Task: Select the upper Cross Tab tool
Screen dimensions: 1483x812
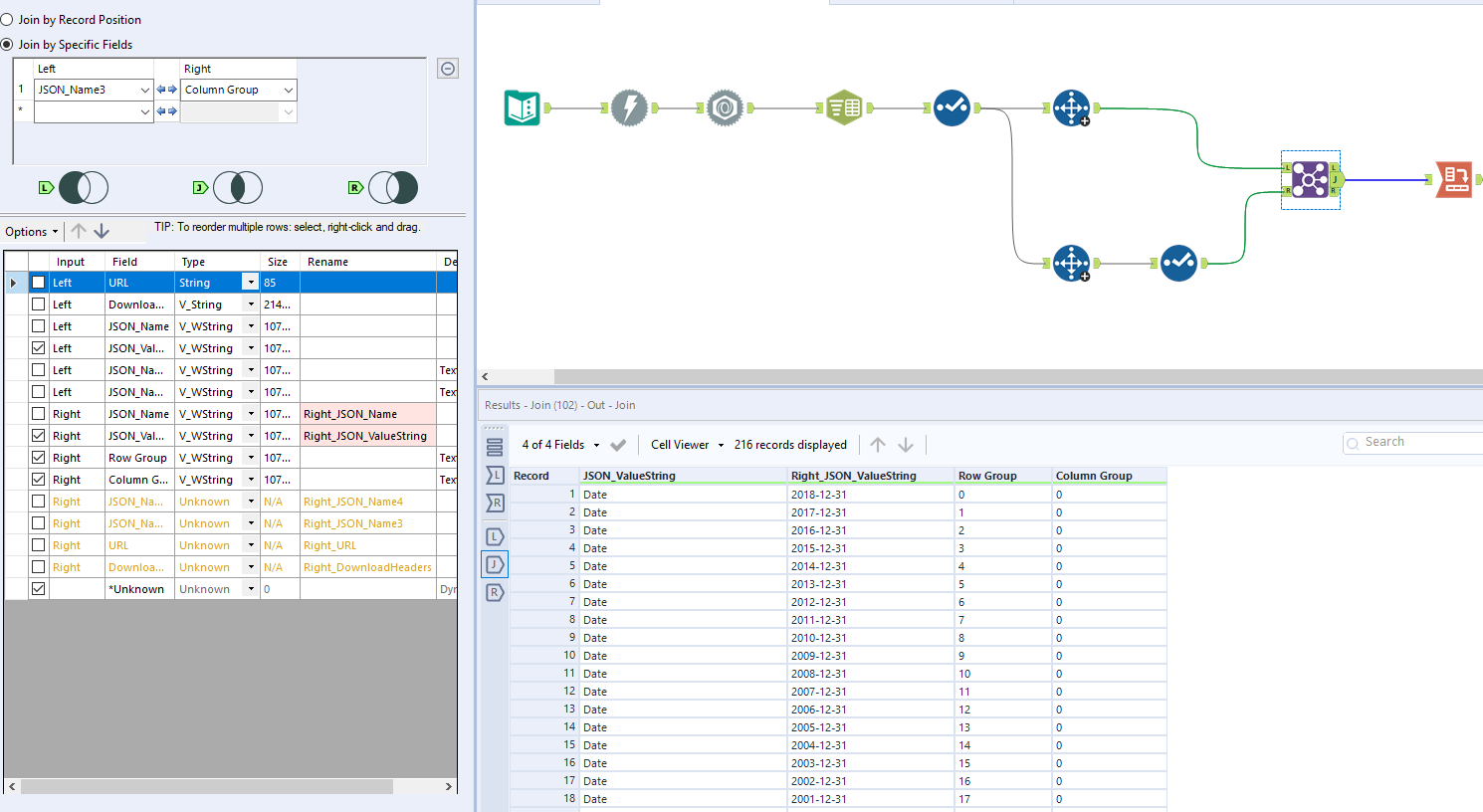Action: point(1071,107)
